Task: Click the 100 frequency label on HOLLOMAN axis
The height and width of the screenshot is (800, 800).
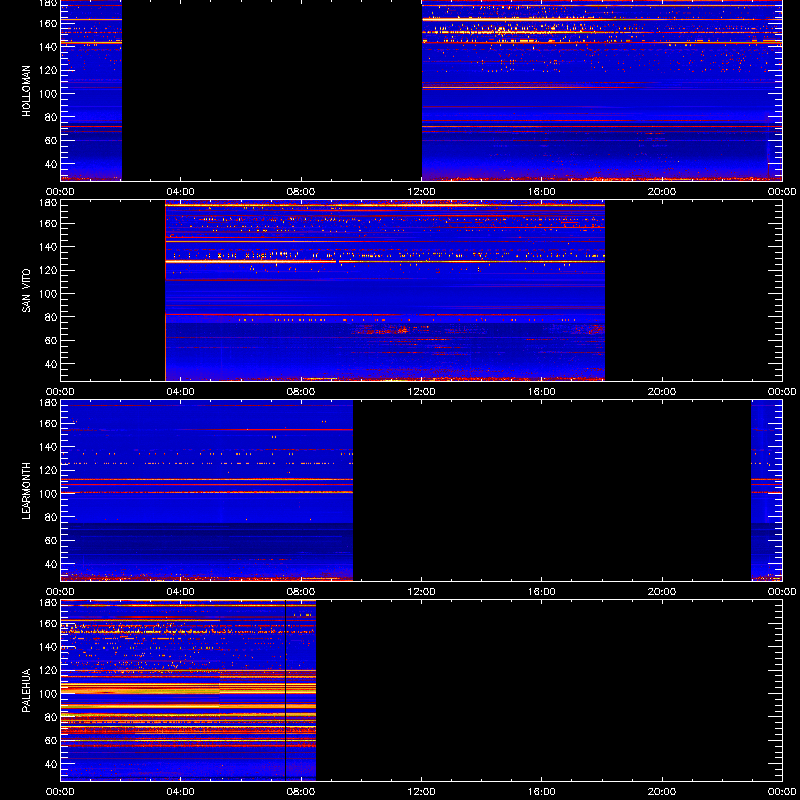Action: pos(49,93)
